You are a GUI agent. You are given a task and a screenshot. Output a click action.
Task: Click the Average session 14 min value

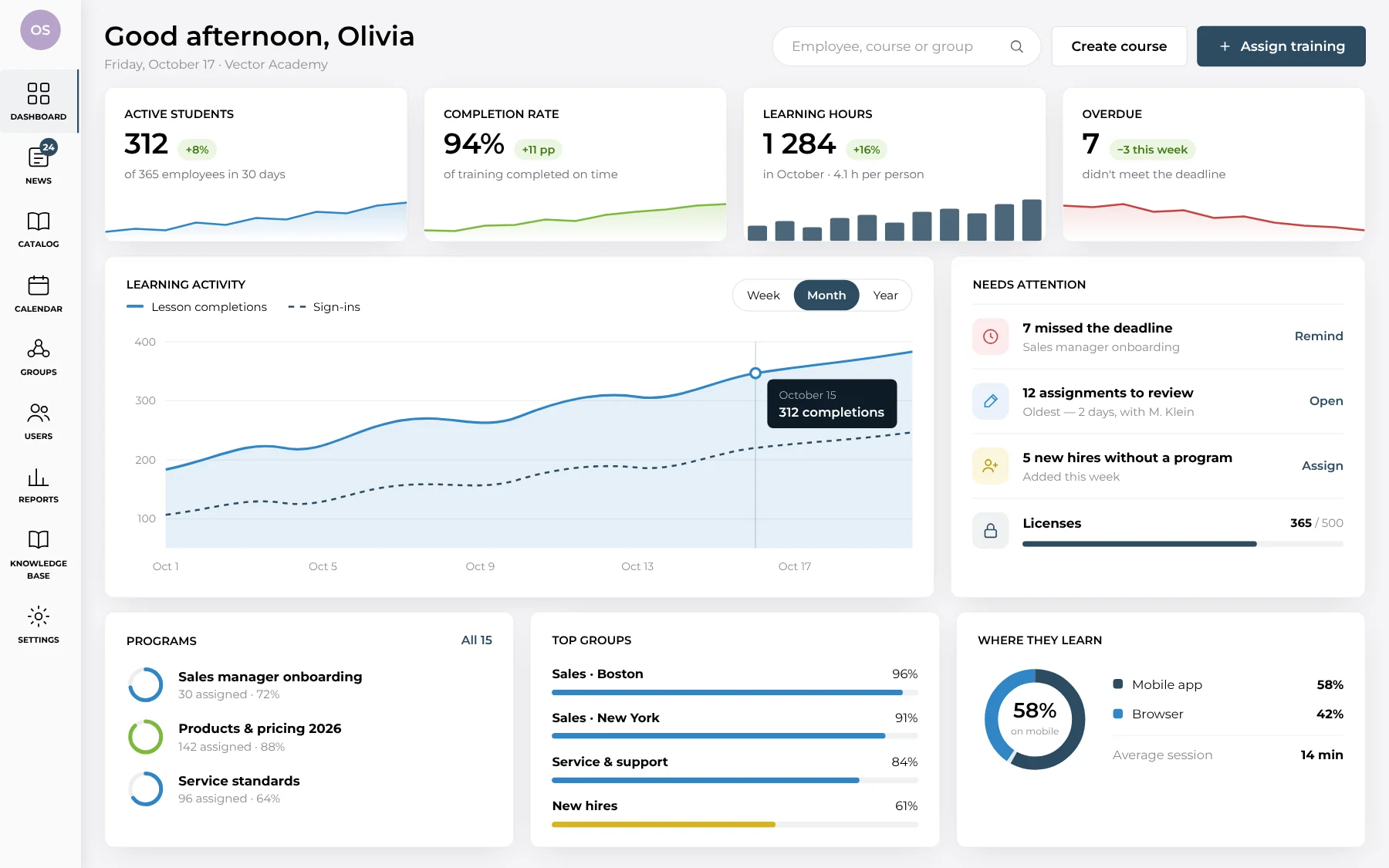[1322, 755]
